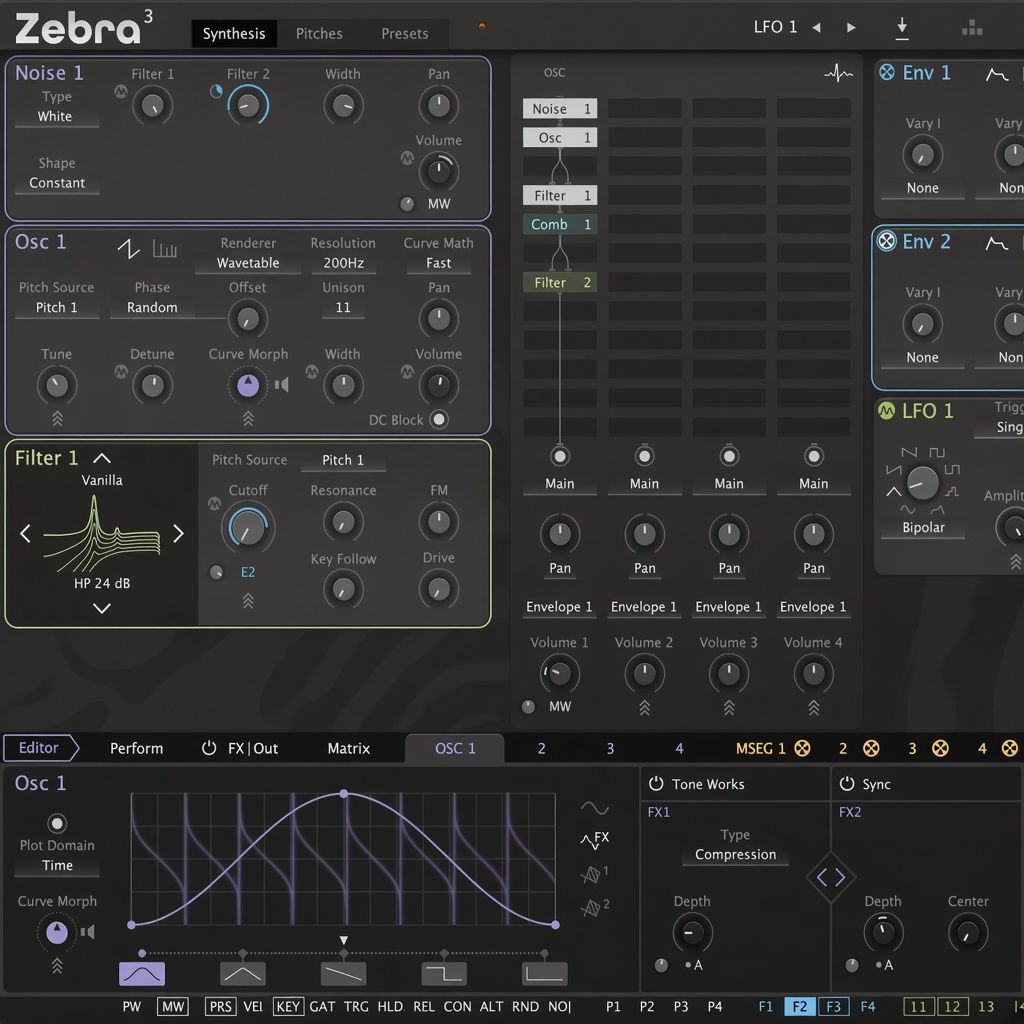
Task: Click the next preset arrow beside LFO 1
Action: 851,27
